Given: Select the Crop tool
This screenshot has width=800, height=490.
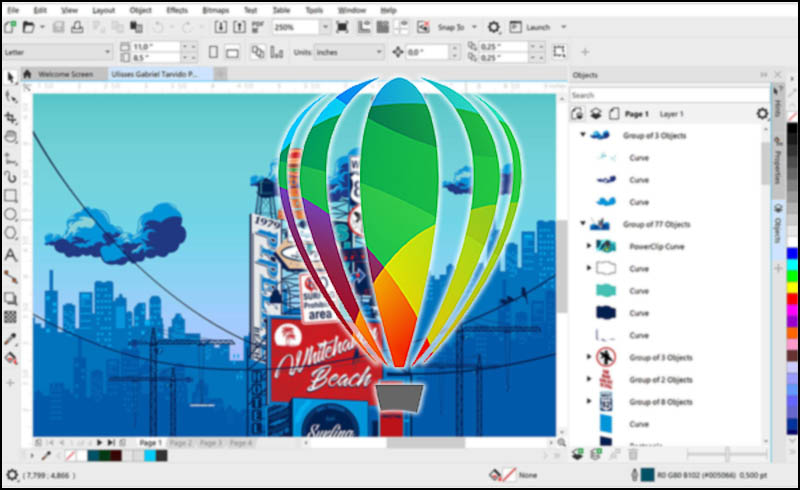Looking at the screenshot, I should (x=11, y=117).
